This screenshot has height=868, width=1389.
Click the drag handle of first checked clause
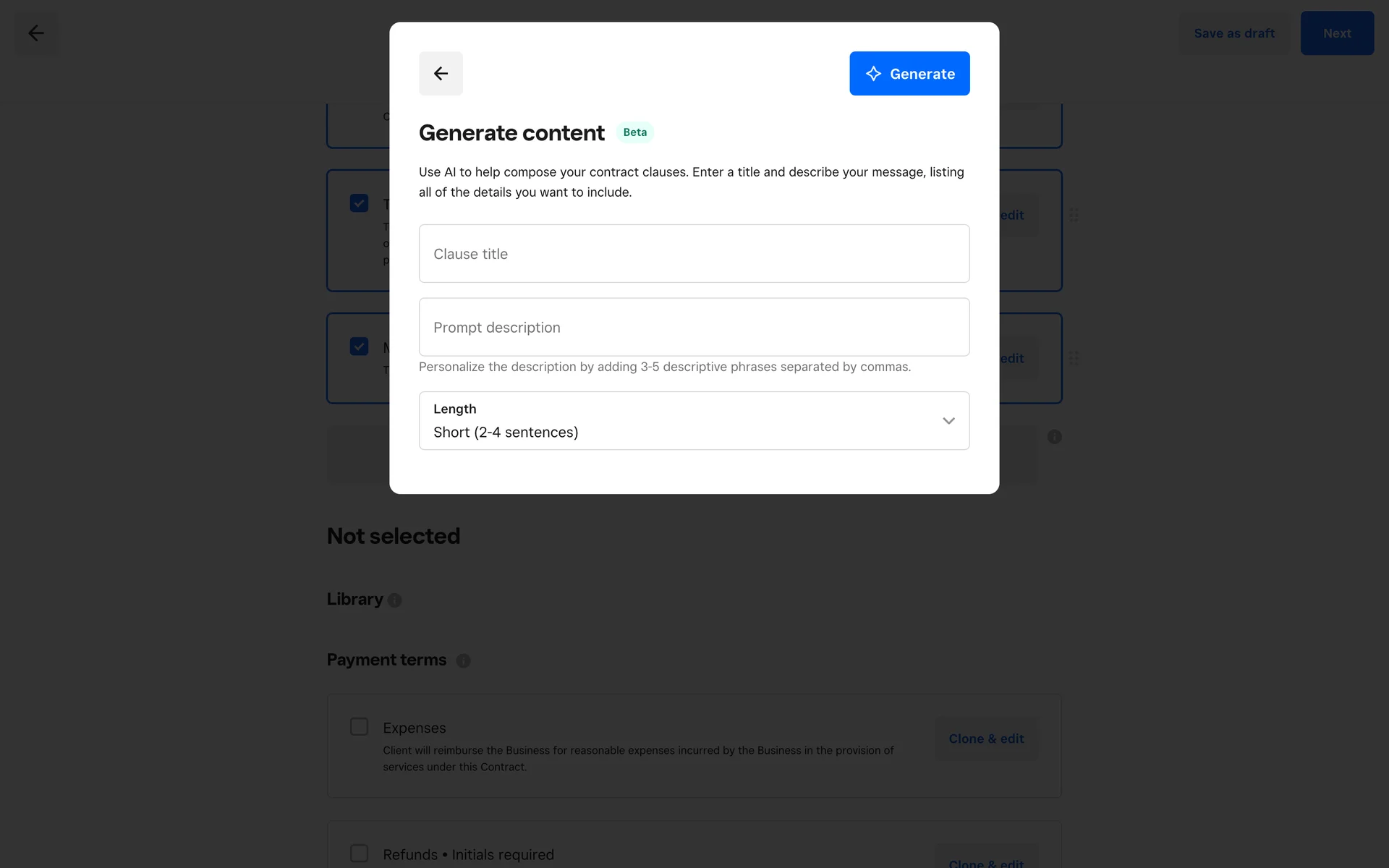1074,216
